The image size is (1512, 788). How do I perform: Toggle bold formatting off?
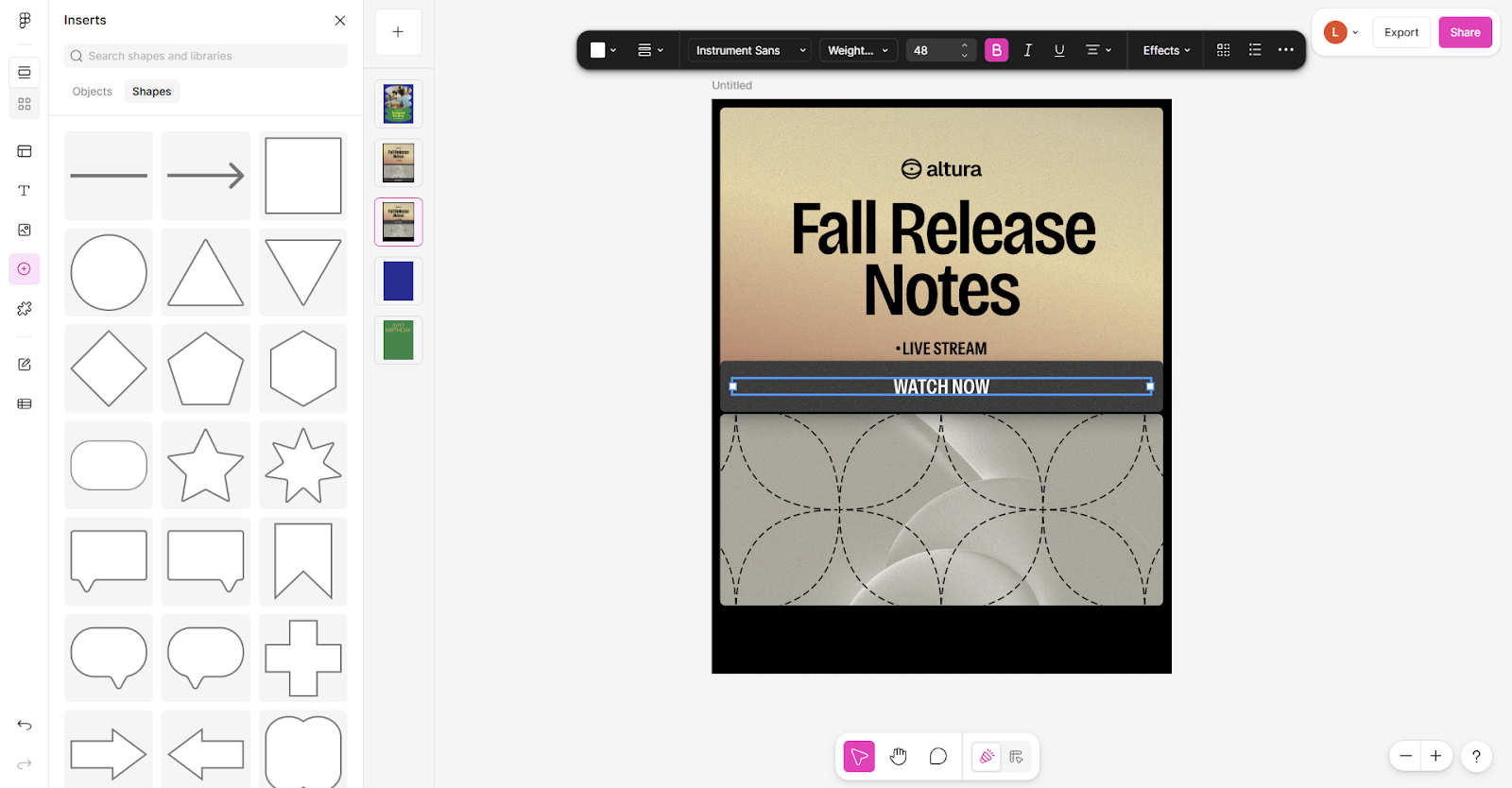(996, 50)
